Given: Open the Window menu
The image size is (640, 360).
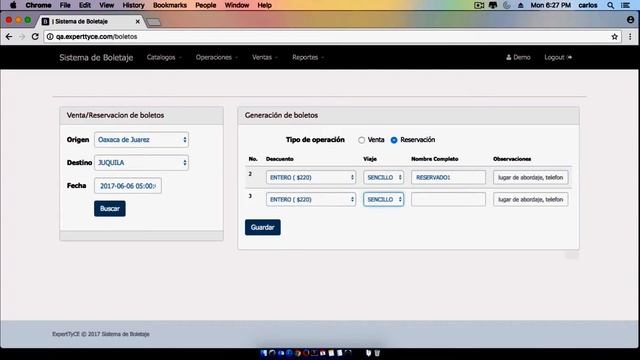Looking at the screenshot, I should pos(237,5).
